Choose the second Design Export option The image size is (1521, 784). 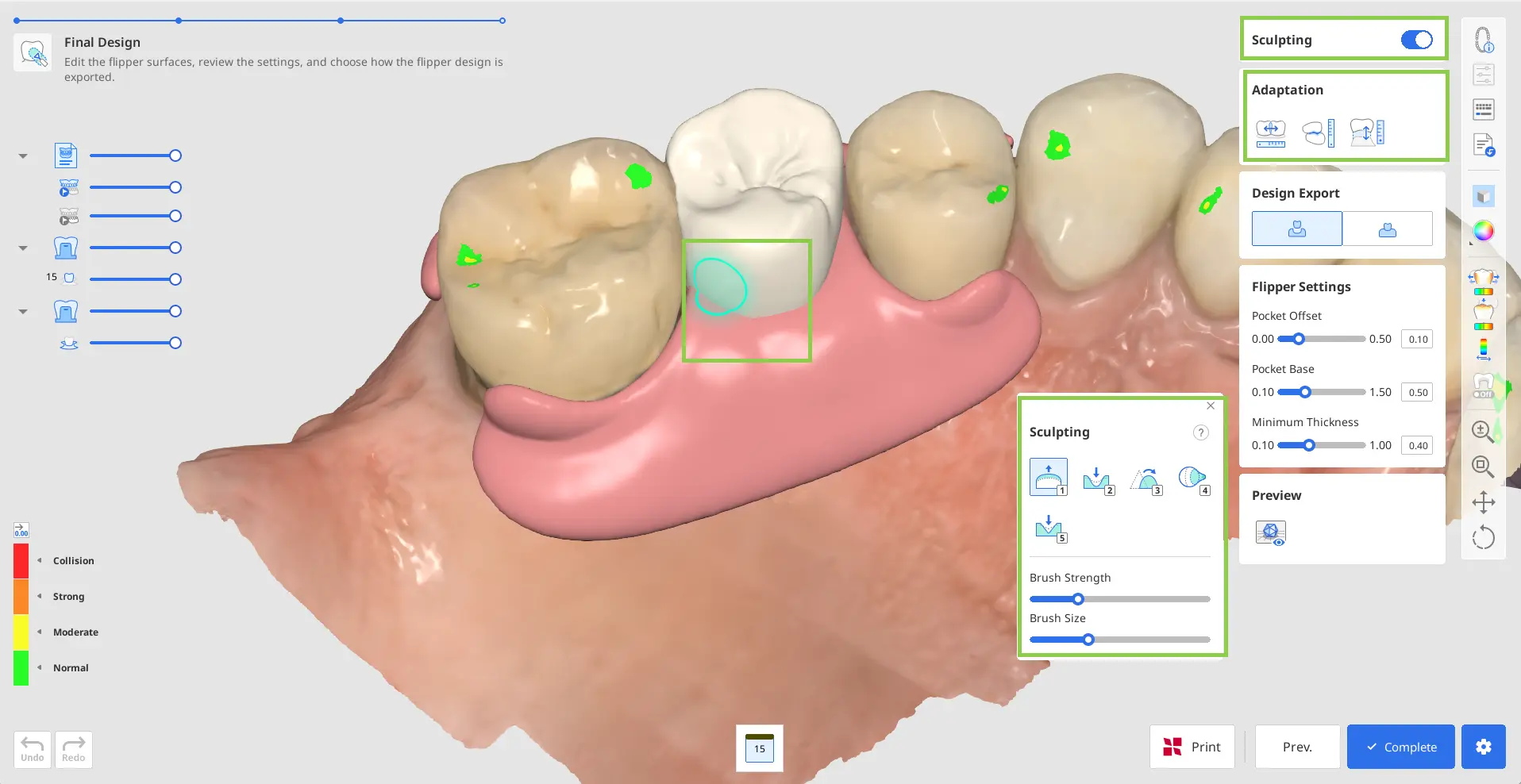tap(1388, 229)
